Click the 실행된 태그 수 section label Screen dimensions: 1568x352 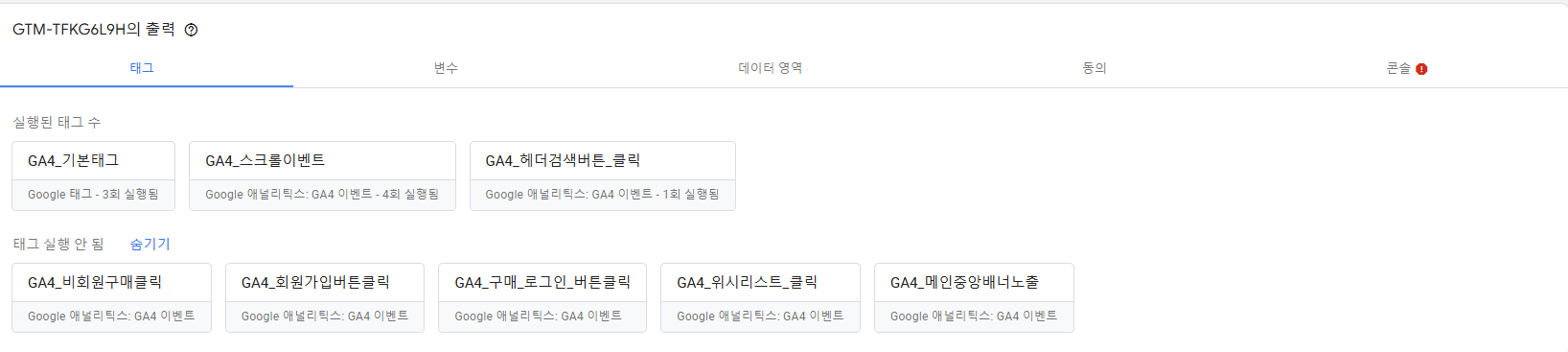coord(57,122)
